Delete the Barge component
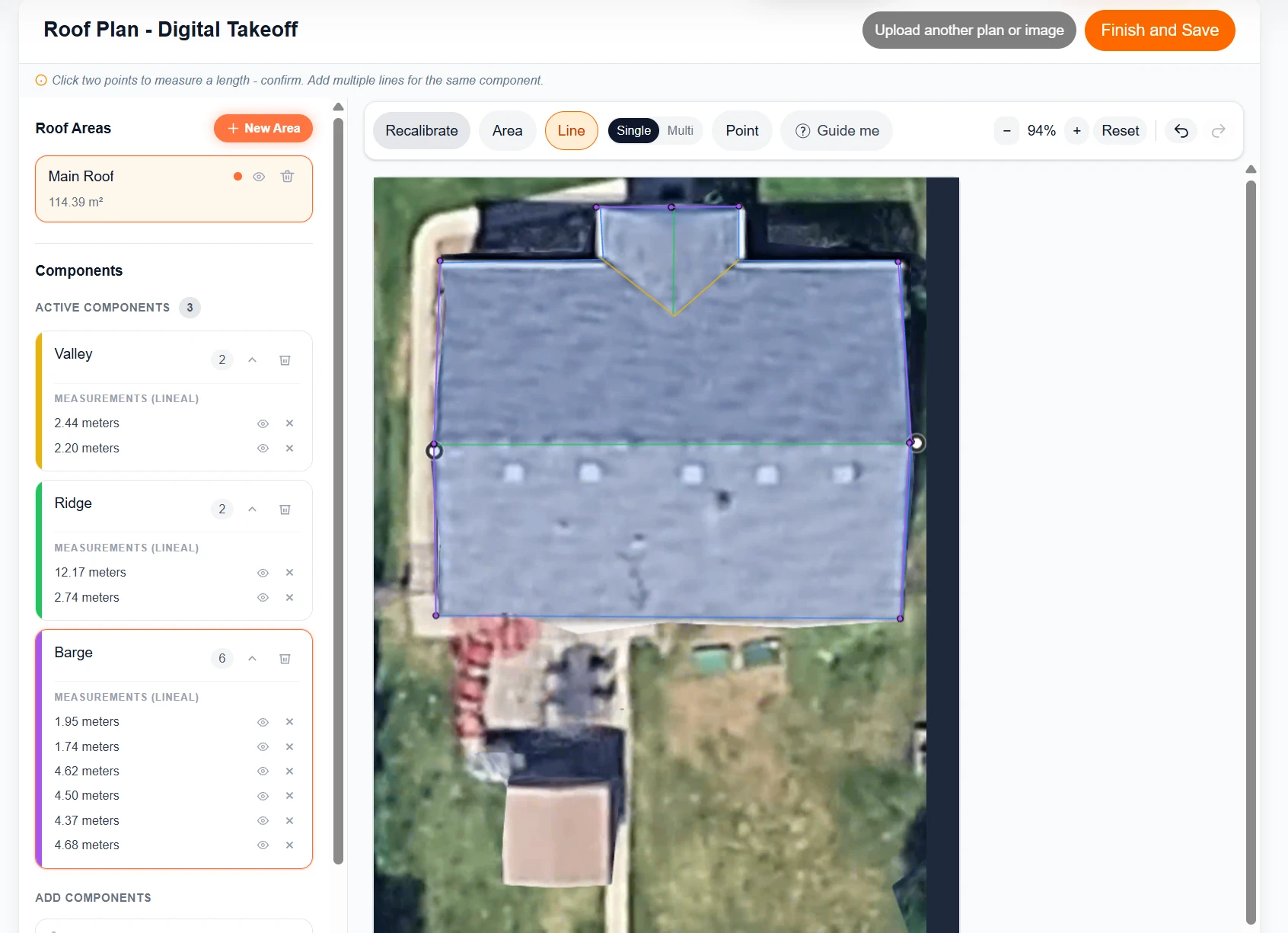The image size is (1288, 933). [x=285, y=659]
